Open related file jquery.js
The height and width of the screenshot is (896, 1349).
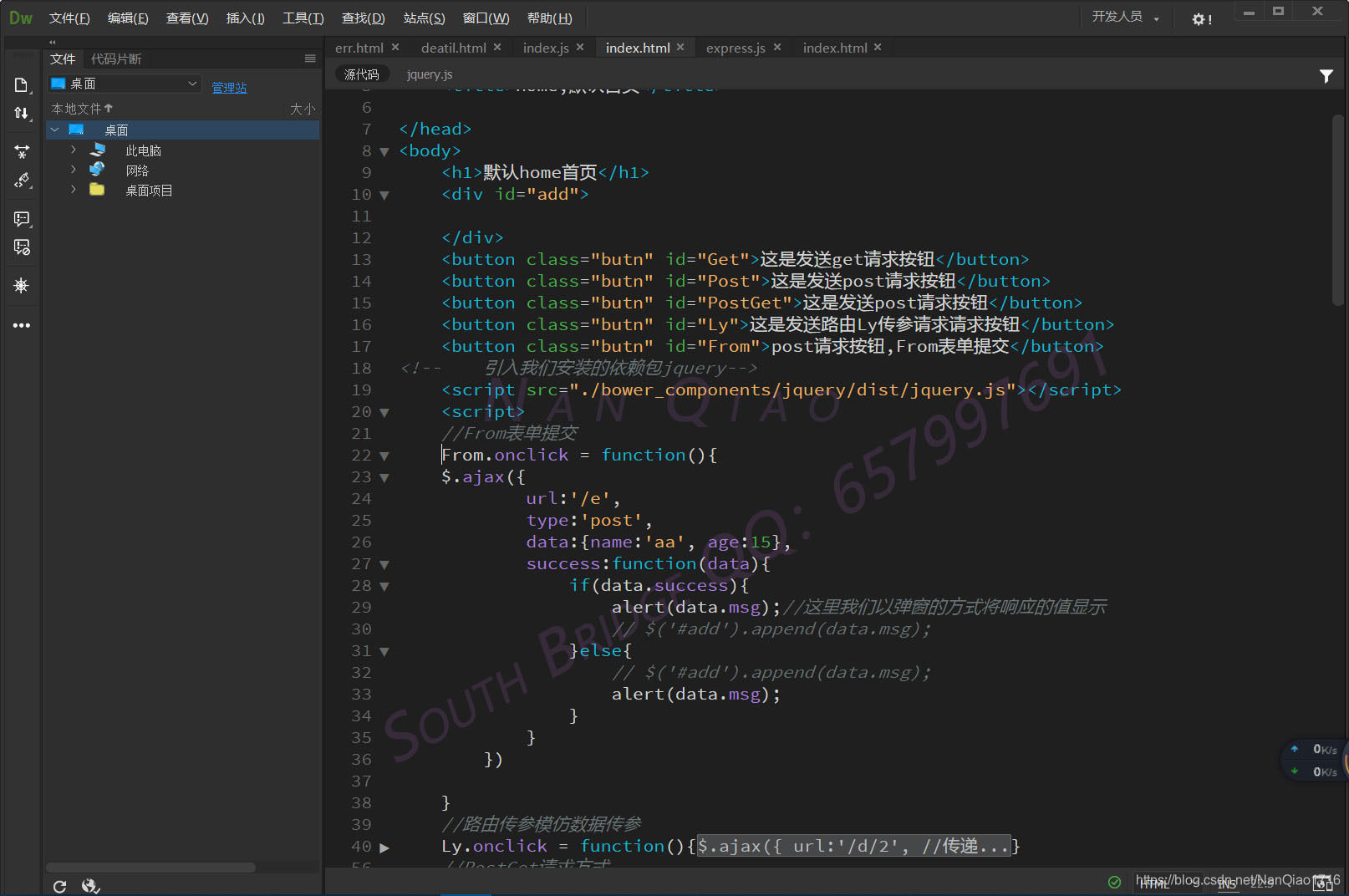pyautogui.click(x=430, y=74)
